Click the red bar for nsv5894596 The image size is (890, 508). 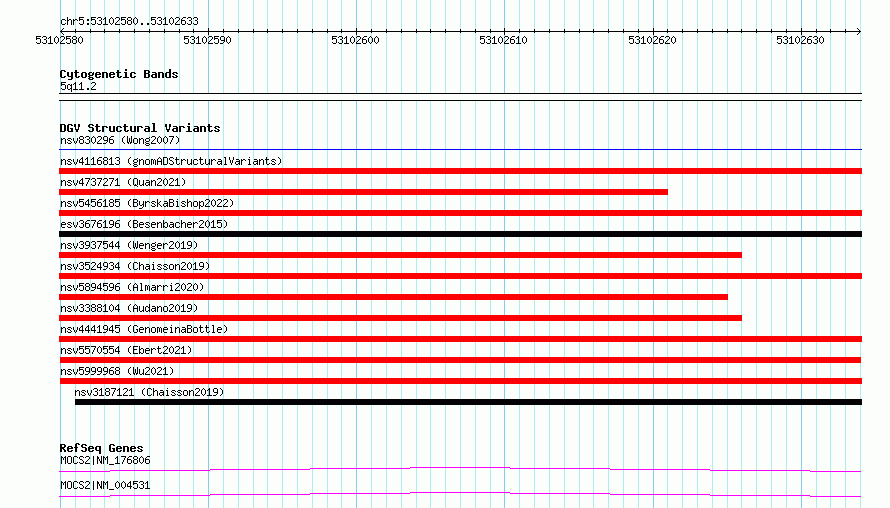click(x=393, y=297)
